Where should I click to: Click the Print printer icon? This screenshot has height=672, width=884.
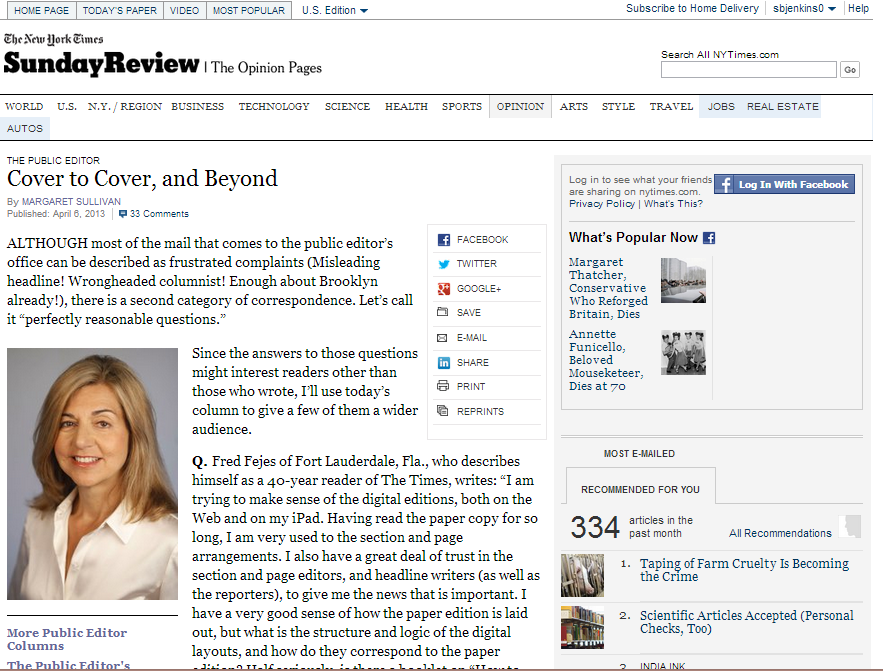tap(443, 386)
